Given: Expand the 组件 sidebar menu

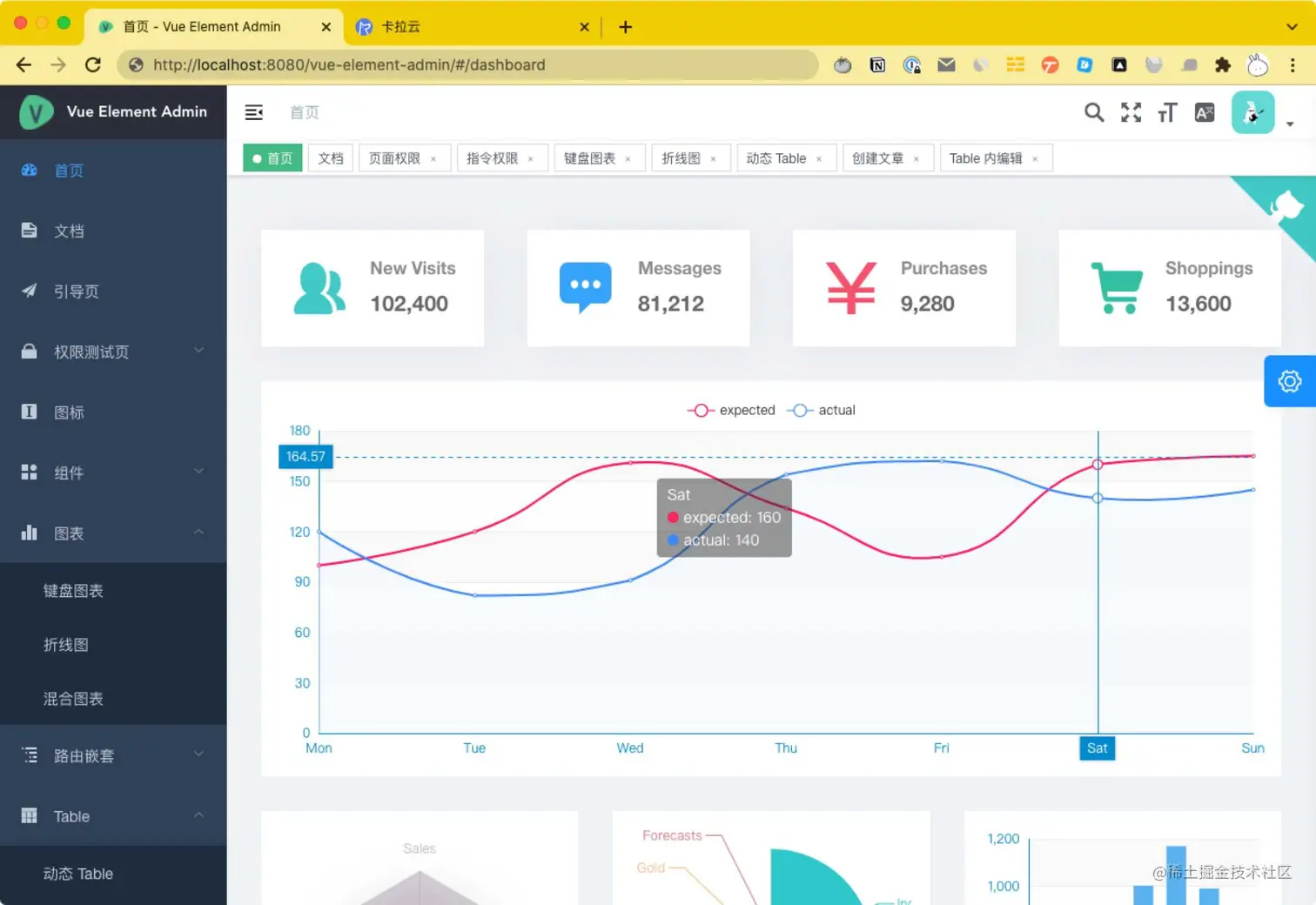Looking at the screenshot, I should (113, 473).
